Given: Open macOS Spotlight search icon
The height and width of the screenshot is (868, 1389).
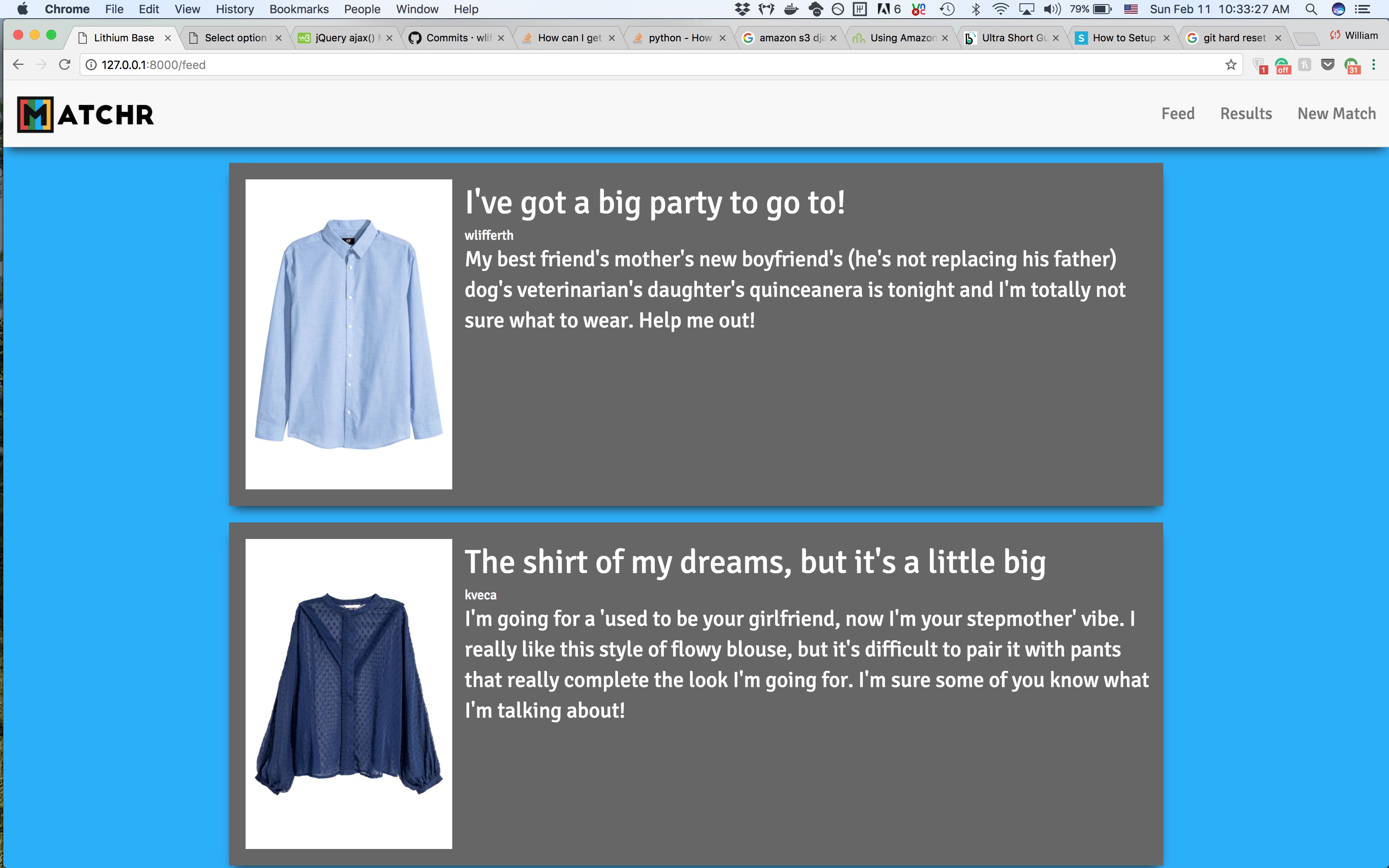Looking at the screenshot, I should 1311,9.
